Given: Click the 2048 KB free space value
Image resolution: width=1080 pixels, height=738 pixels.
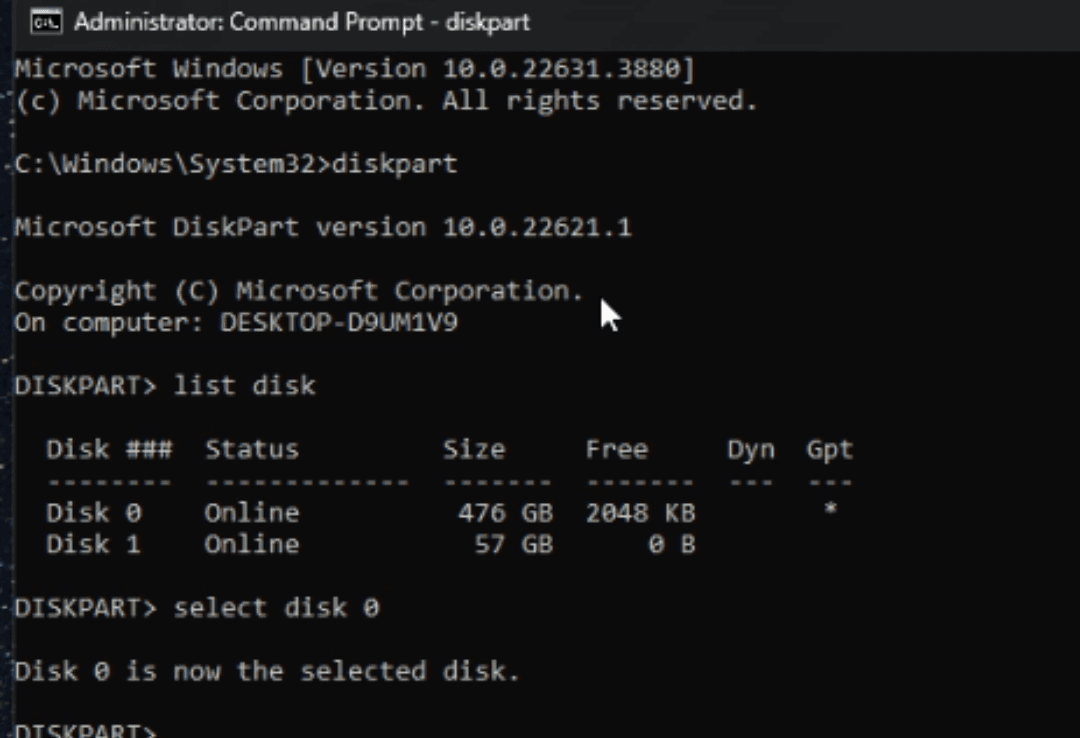Looking at the screenshot, I should (640, 512).
